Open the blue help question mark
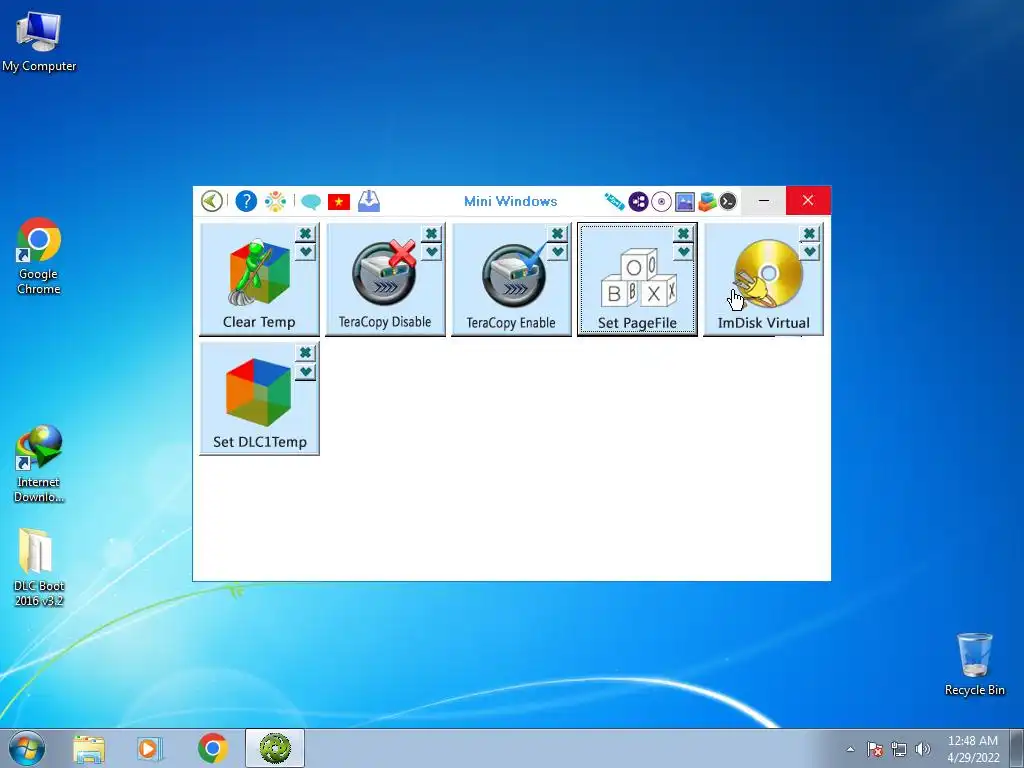Image resolution: width=1024 pixels, height=768 pixels. click(x=246, y=201)
